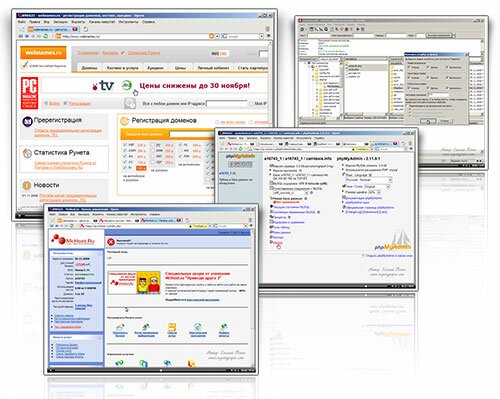This screenshot has height=399, width=500.
Task: Click the orange icon beside Регистрация доменов
Action: click(124, 121)
